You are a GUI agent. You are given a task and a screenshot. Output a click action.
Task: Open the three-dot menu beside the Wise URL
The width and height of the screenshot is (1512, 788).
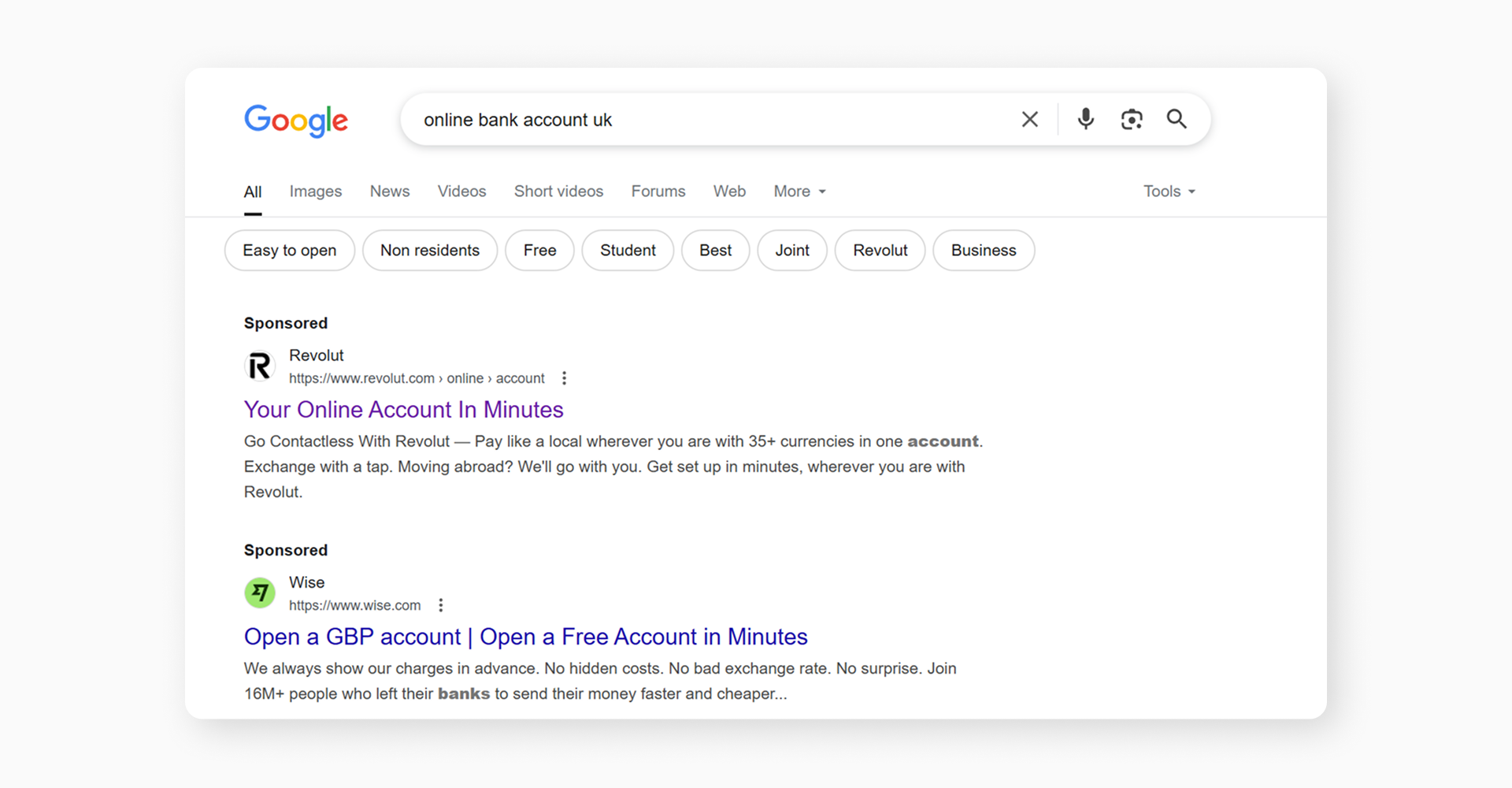441,605
